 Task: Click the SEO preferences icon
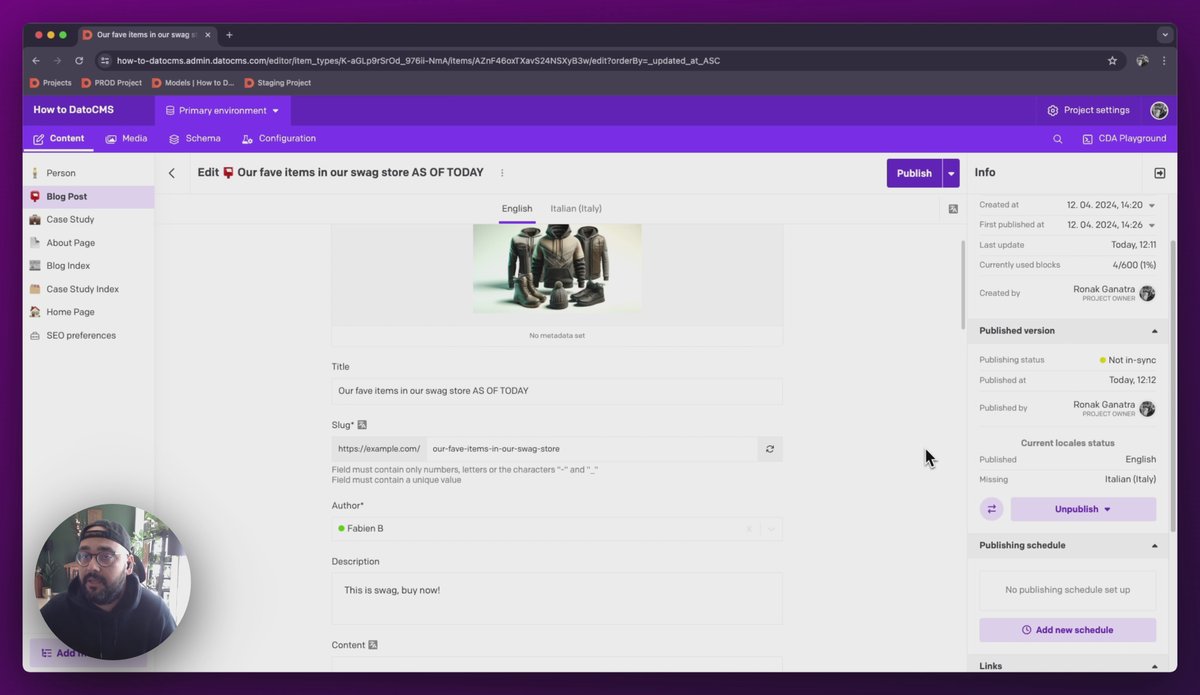click(35, 335)
